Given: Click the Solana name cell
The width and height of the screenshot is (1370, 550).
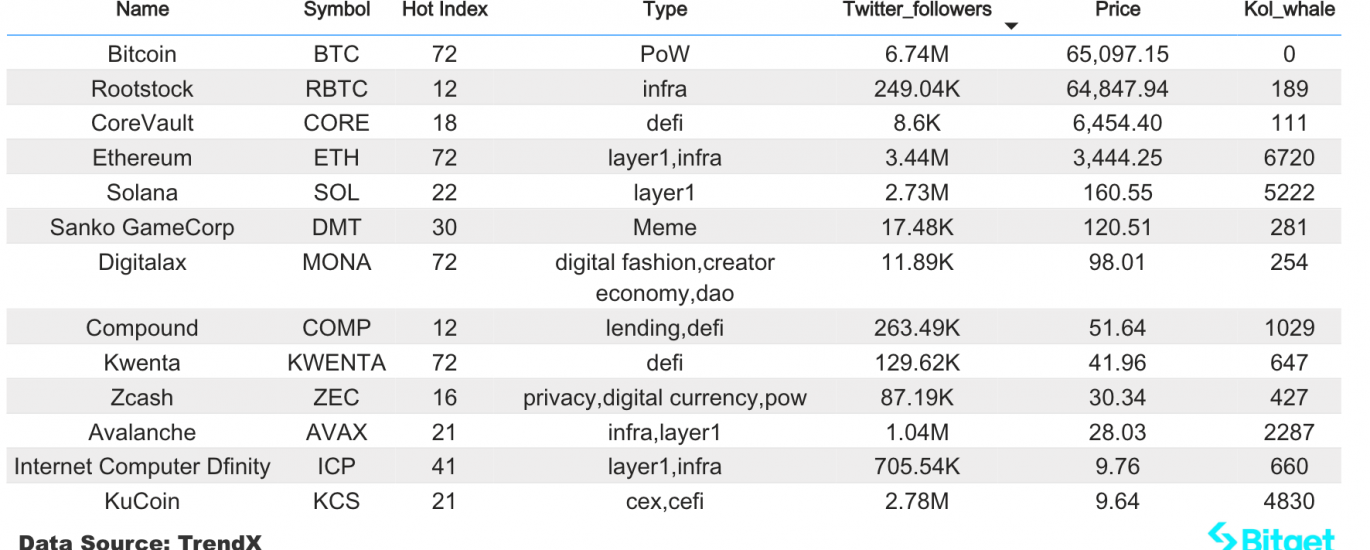Looking at the screenshot, I should tap(142, 192).
